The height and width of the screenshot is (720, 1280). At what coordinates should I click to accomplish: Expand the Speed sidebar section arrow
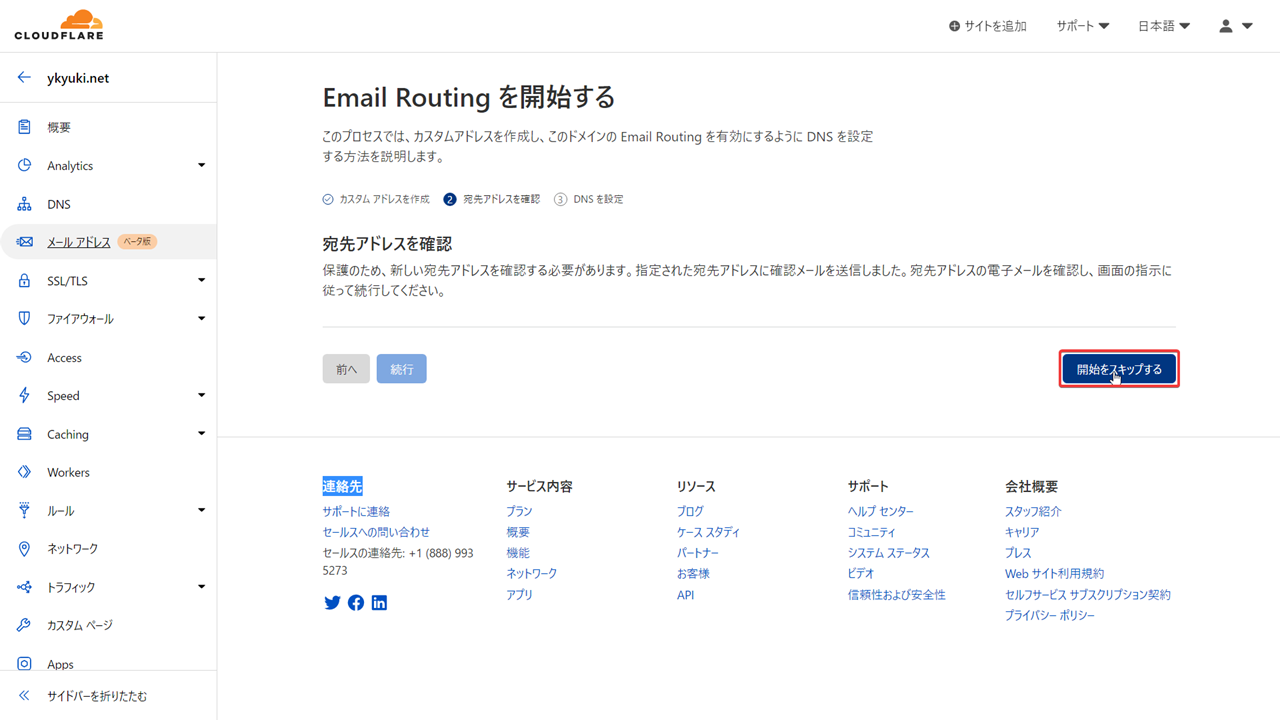pyautogui.click(x=201, y=395)
